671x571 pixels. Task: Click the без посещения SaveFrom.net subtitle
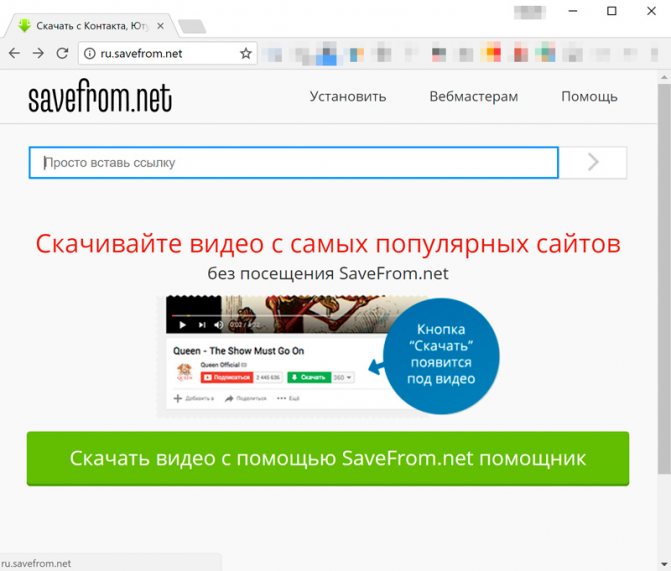(x=328, y=274)
